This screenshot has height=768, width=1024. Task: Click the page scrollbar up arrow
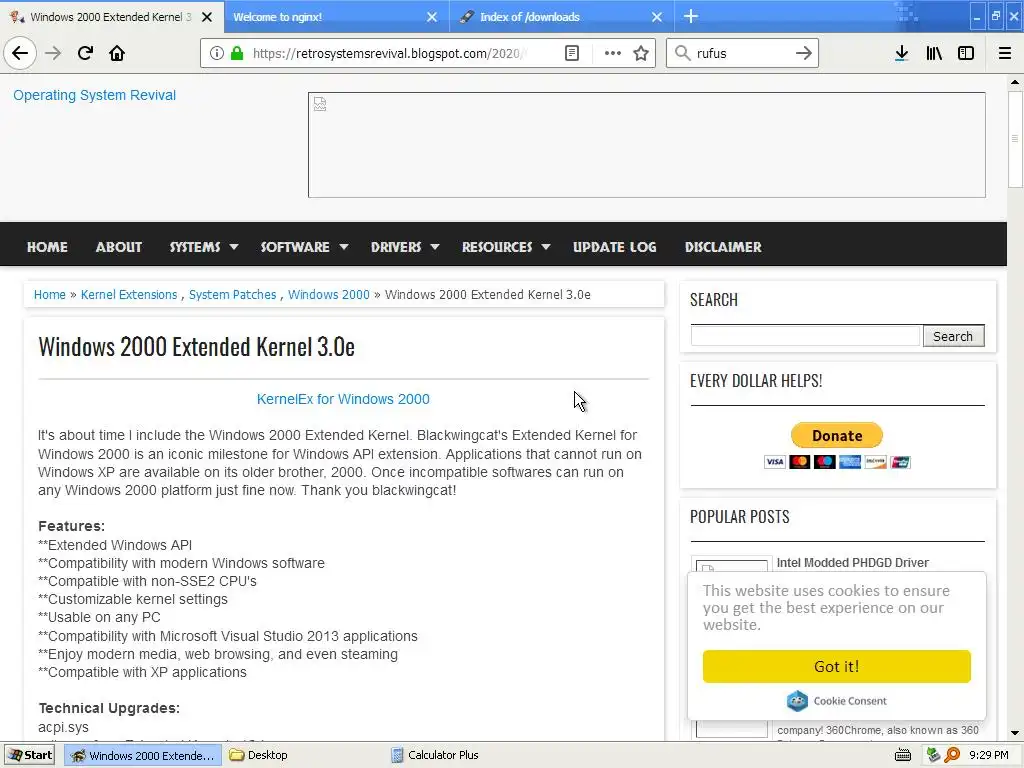pos(1015,82)
